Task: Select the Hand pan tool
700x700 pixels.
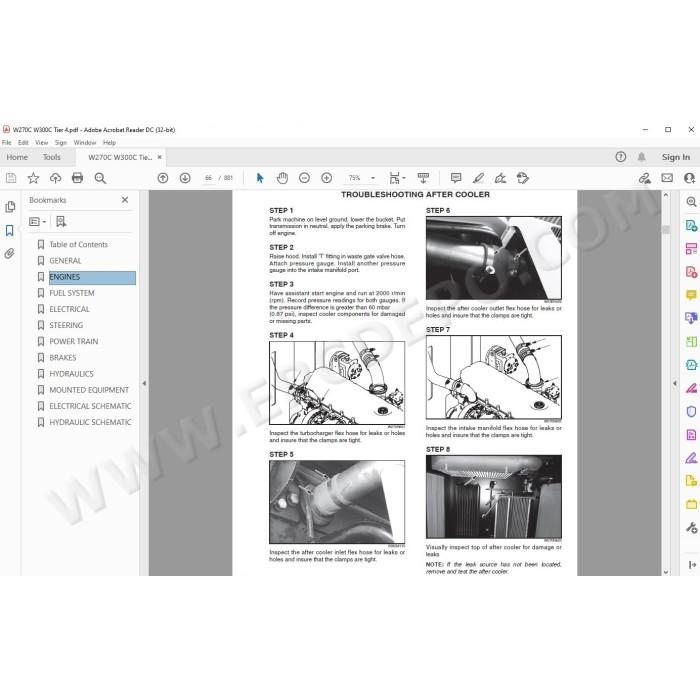Action: [282, 178]
